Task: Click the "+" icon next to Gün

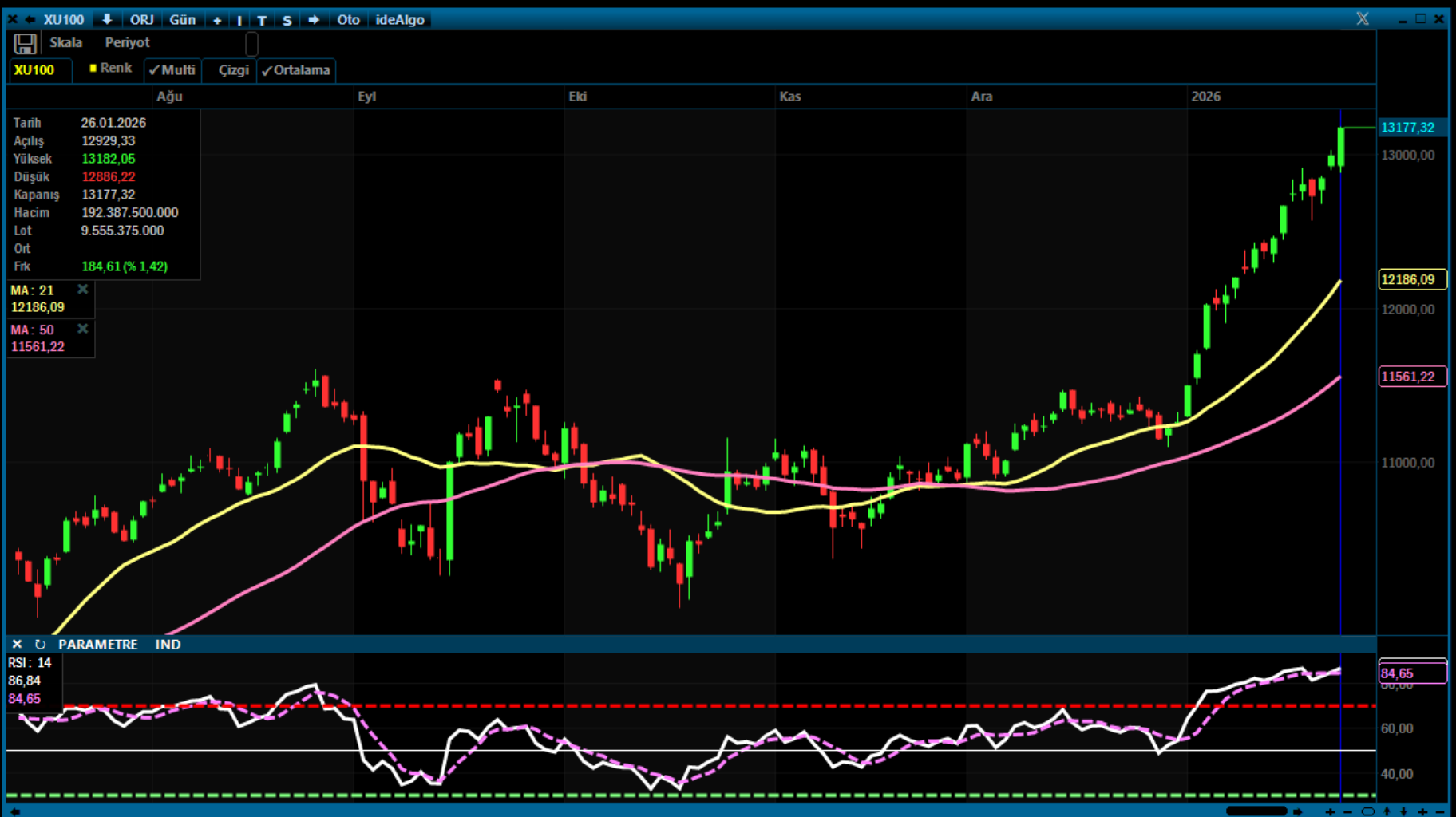Action: [217, 19]
